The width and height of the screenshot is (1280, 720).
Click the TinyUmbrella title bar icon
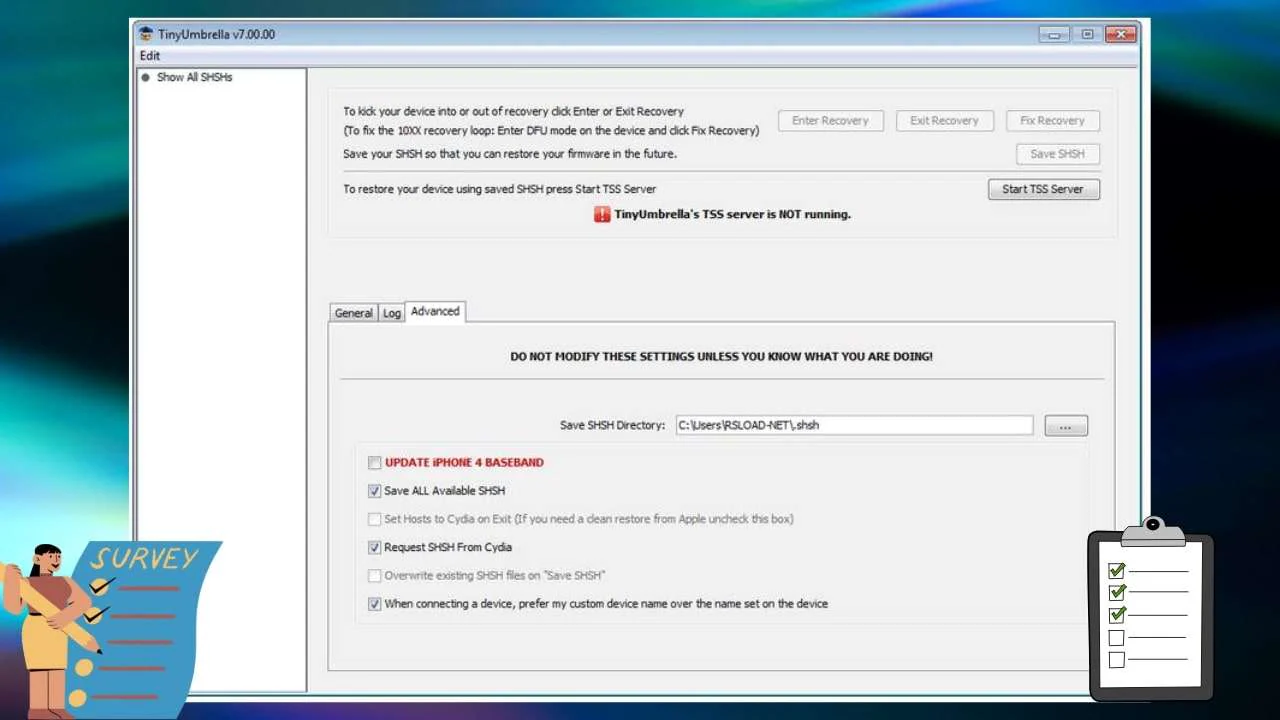tap(146, 34)
